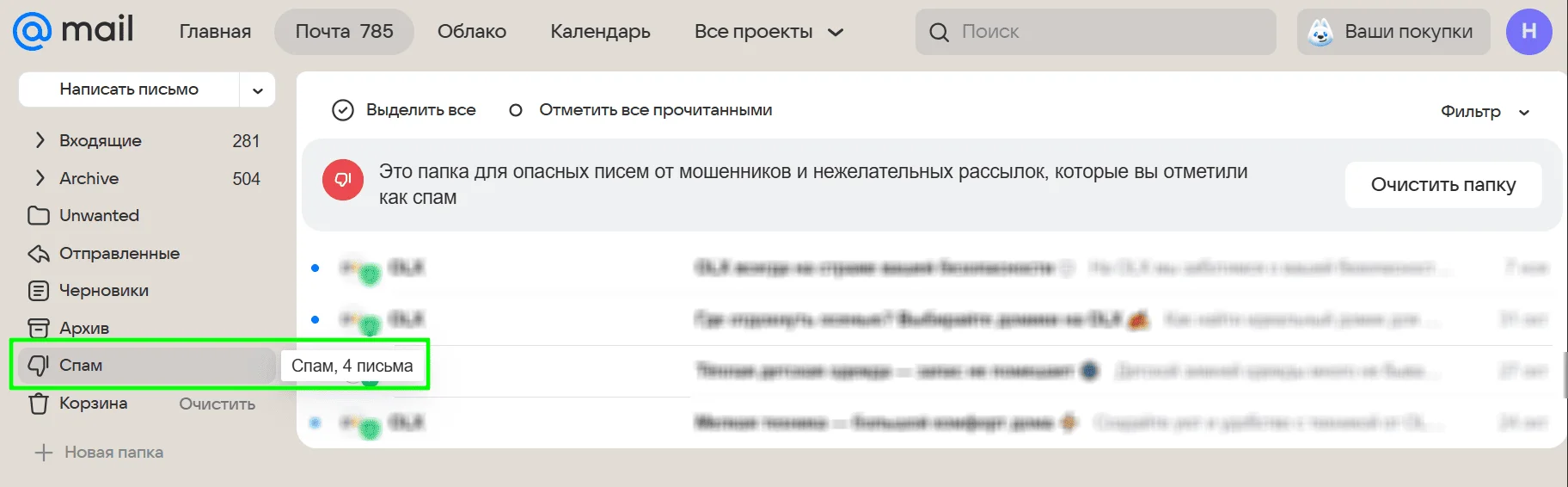Expand the Входящие folder tree
This screenshot has height=487, width=1568.
point(40,140)
